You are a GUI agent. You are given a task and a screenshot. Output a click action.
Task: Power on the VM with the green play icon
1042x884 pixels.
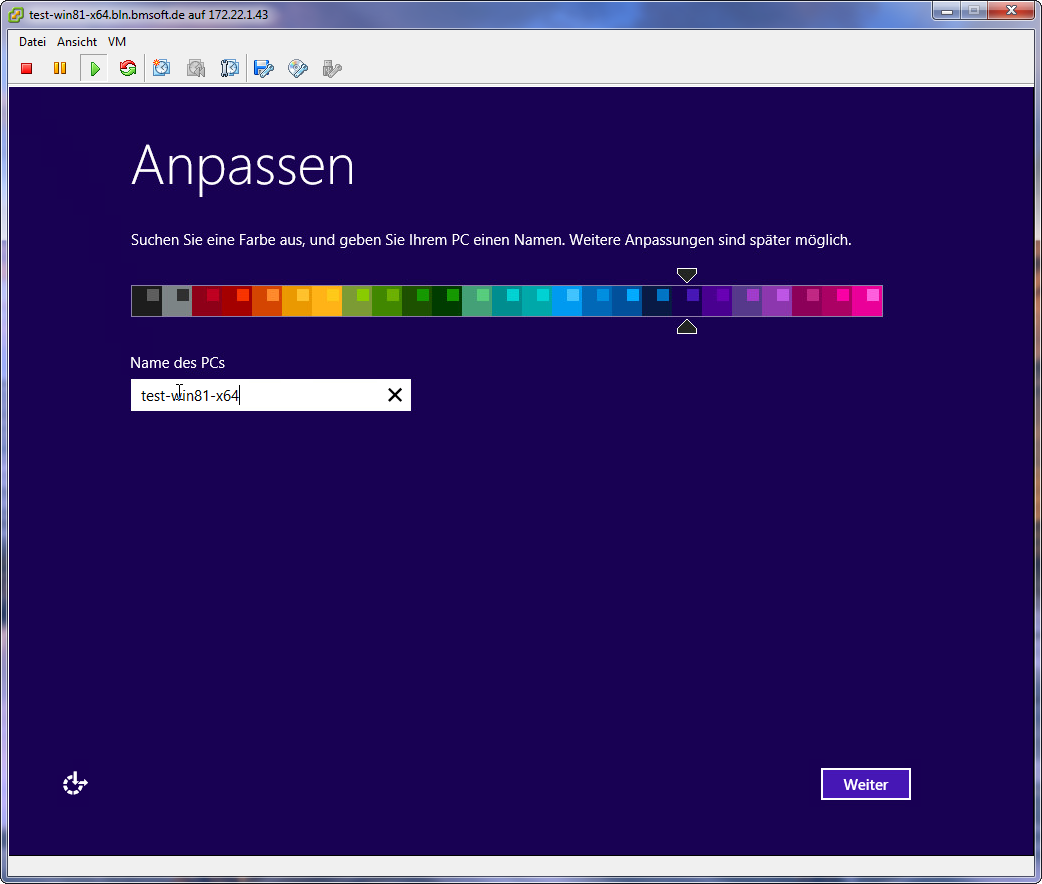tap(94, 68)
